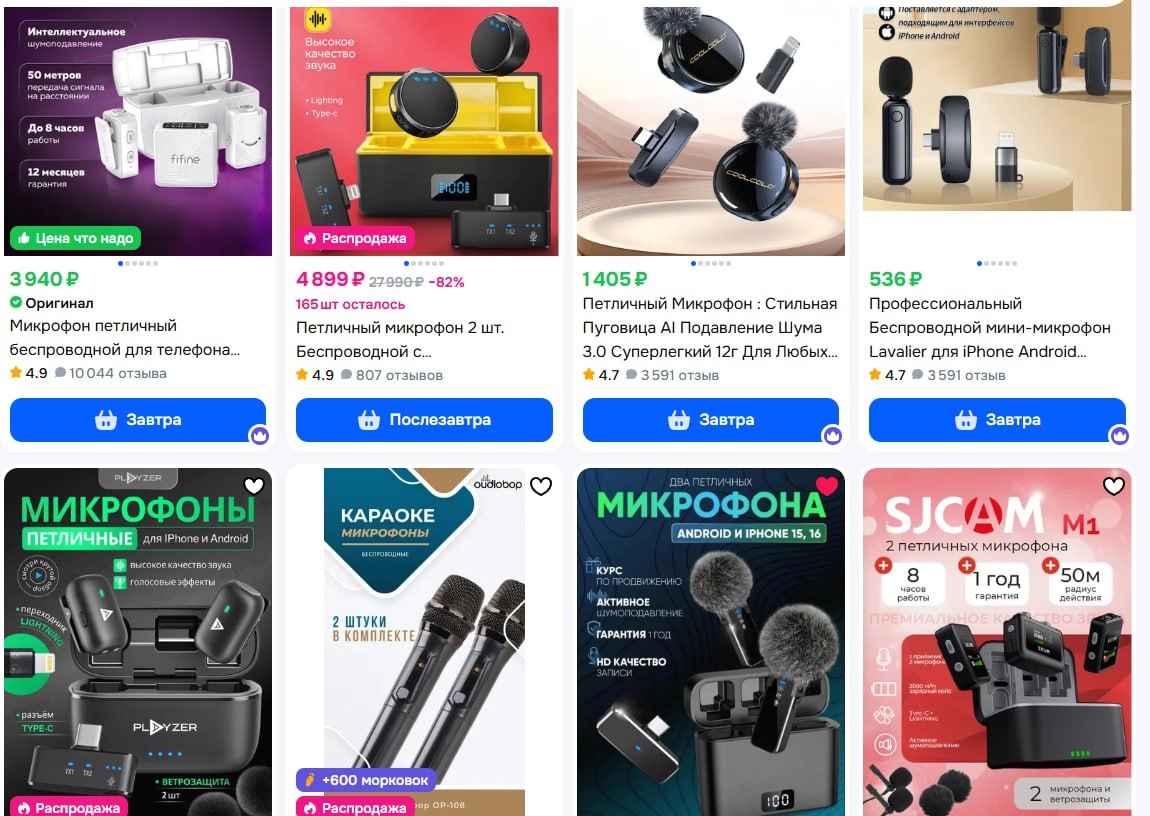The image size is (1150, 816).
Task: Select image carousel dots under 4899₽ product
Action: coord(424,263)
